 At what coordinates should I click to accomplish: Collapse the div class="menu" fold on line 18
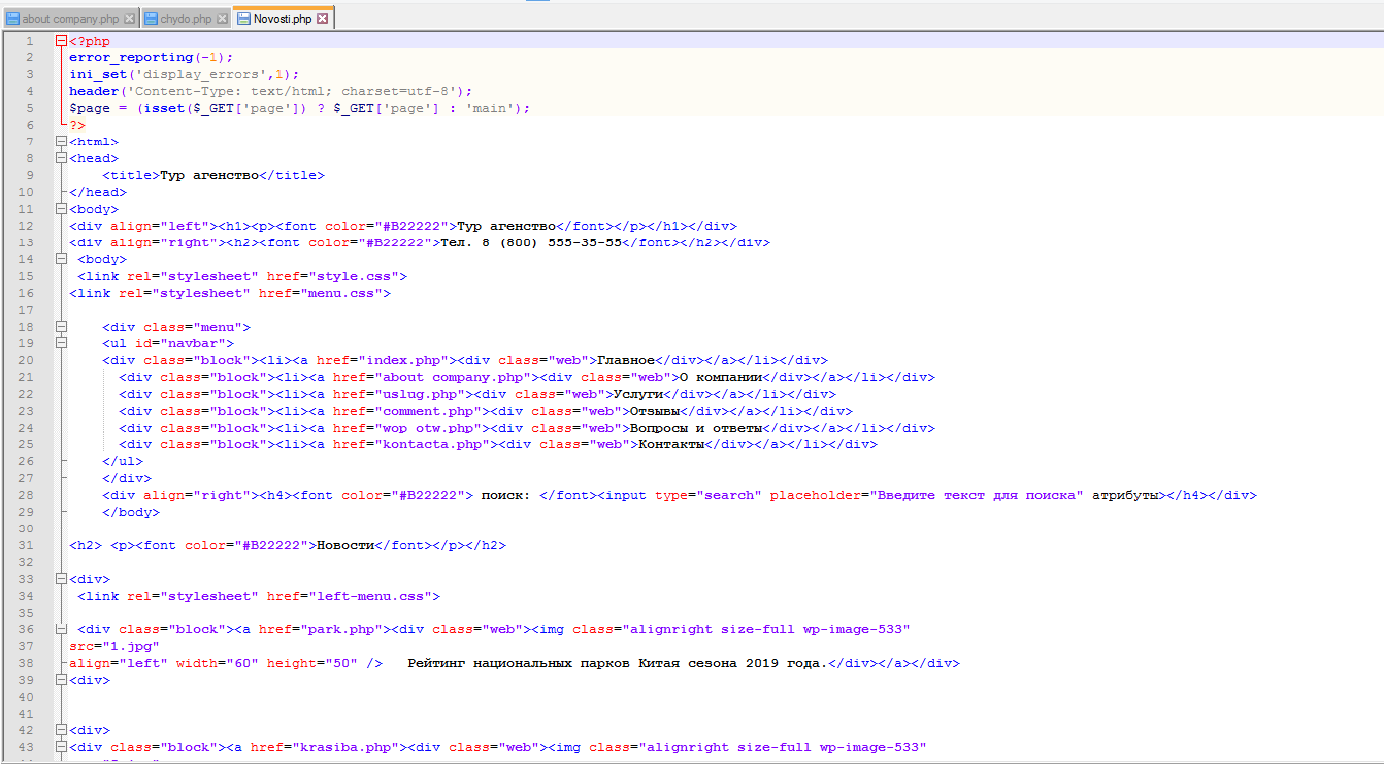tap(62, 327)
